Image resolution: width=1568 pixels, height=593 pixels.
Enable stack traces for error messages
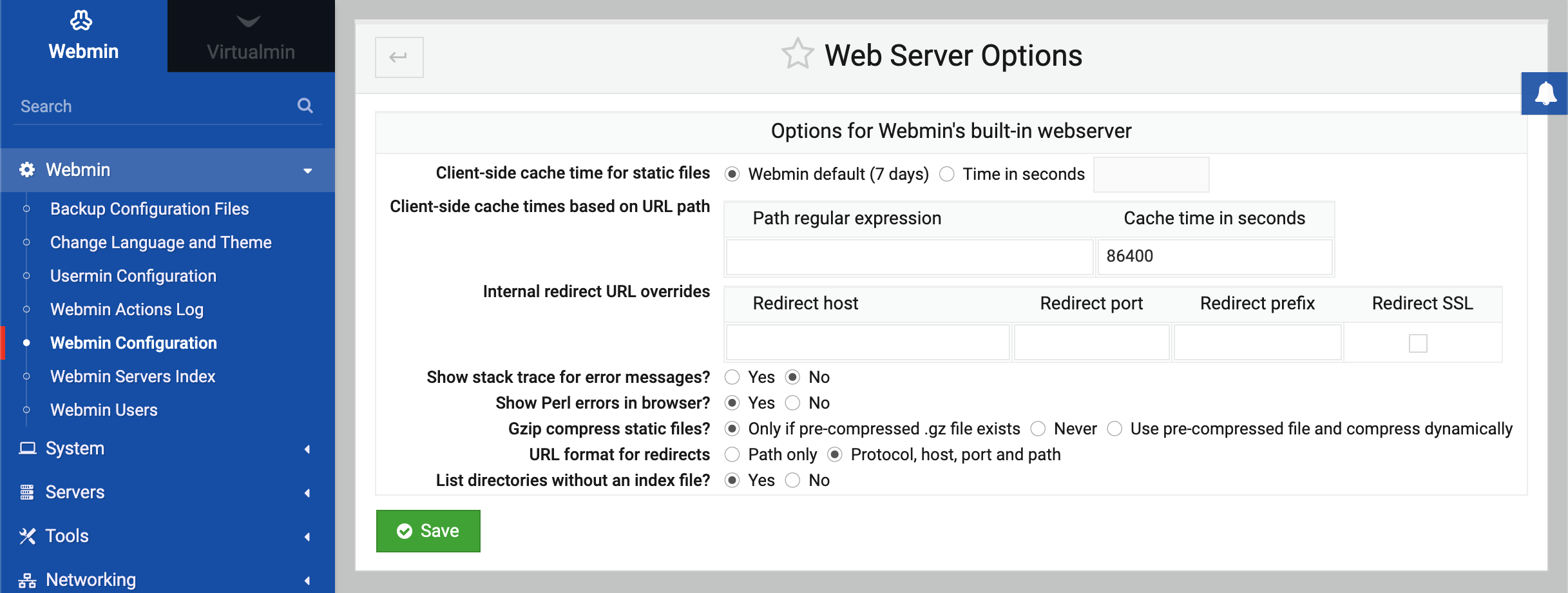732,376
